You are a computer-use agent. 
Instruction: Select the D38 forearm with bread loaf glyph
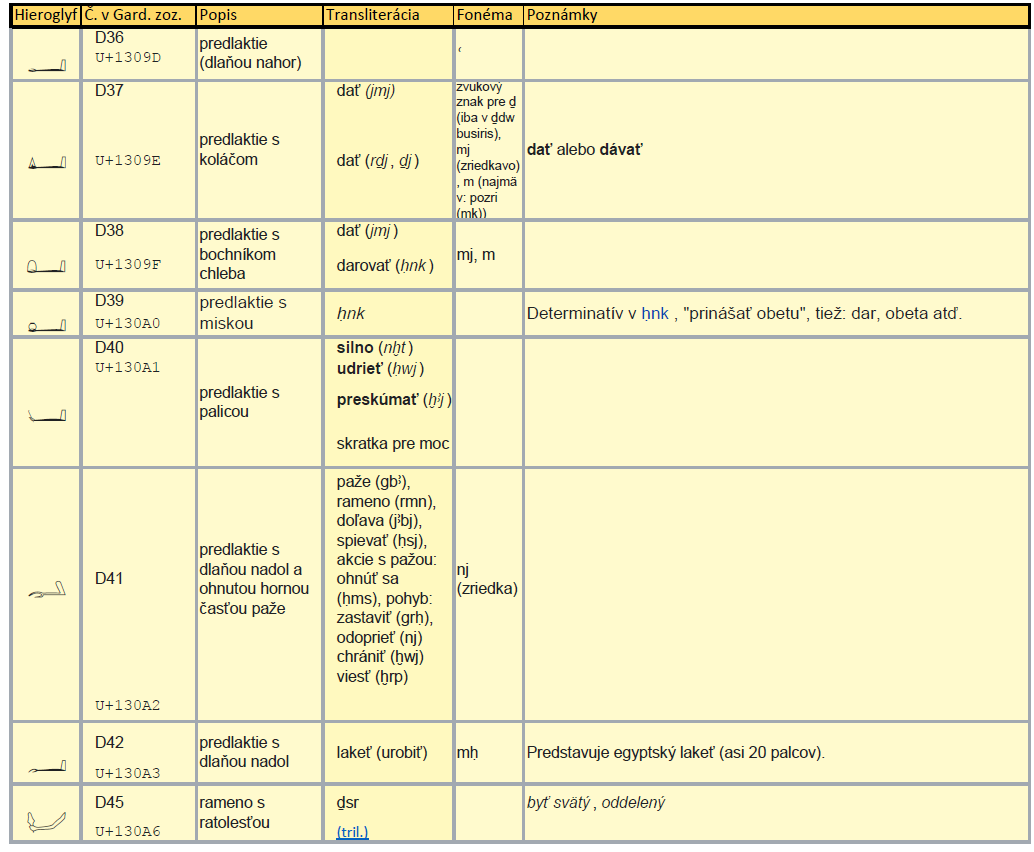pyautogui.click(x=46, y=266)
